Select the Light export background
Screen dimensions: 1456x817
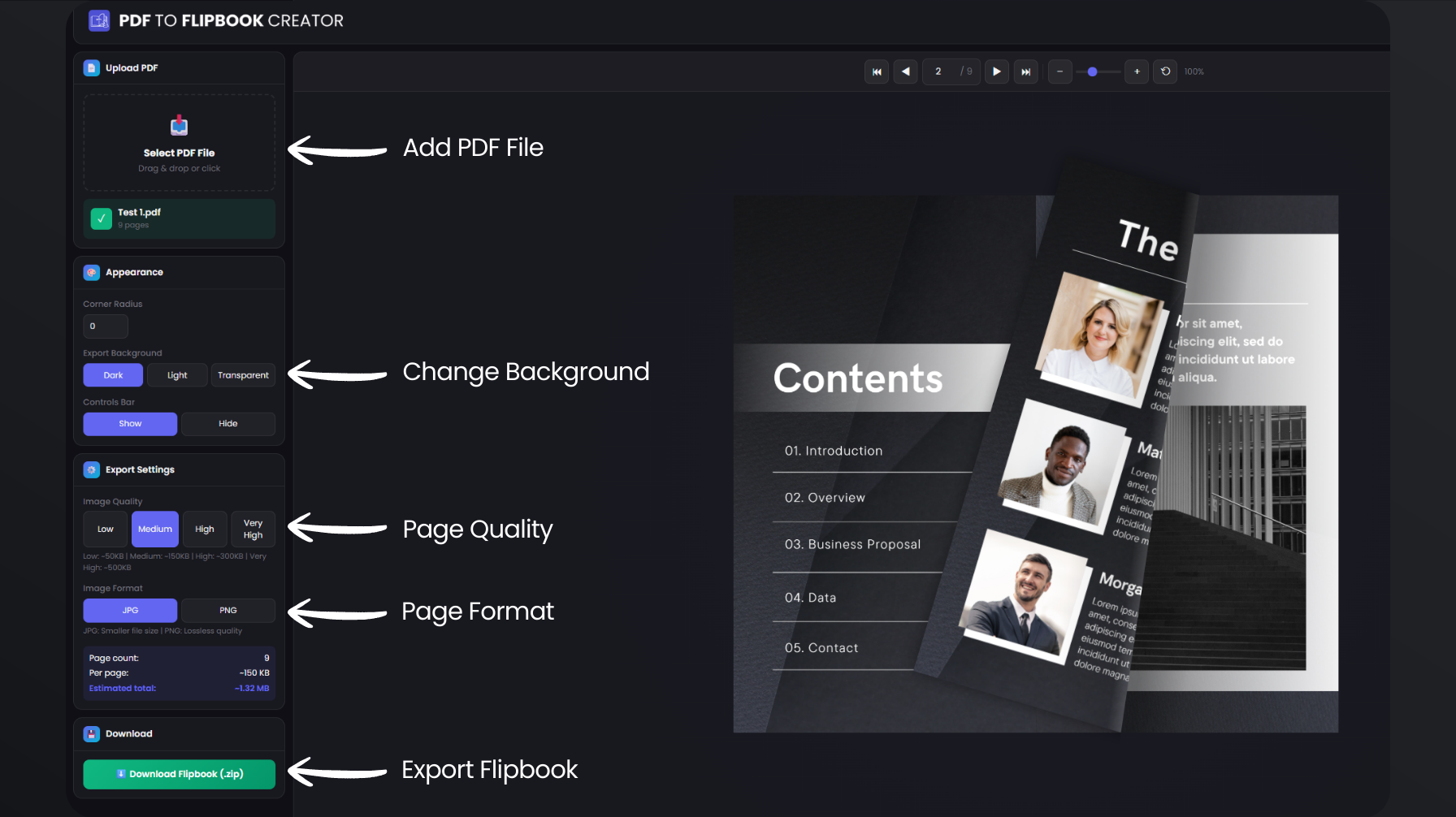(x=177, y=375)
